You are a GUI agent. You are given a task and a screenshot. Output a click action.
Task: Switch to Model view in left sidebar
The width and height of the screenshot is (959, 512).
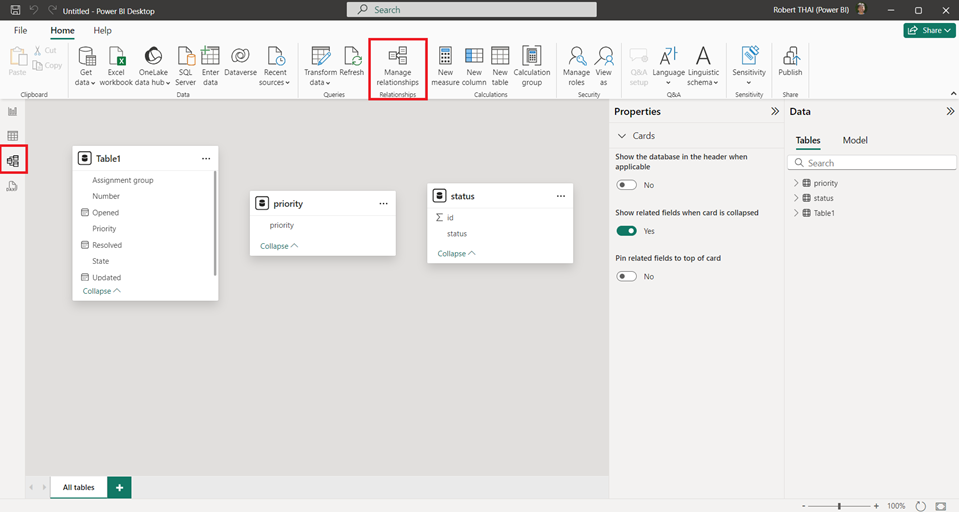click(x=13, y=160)
